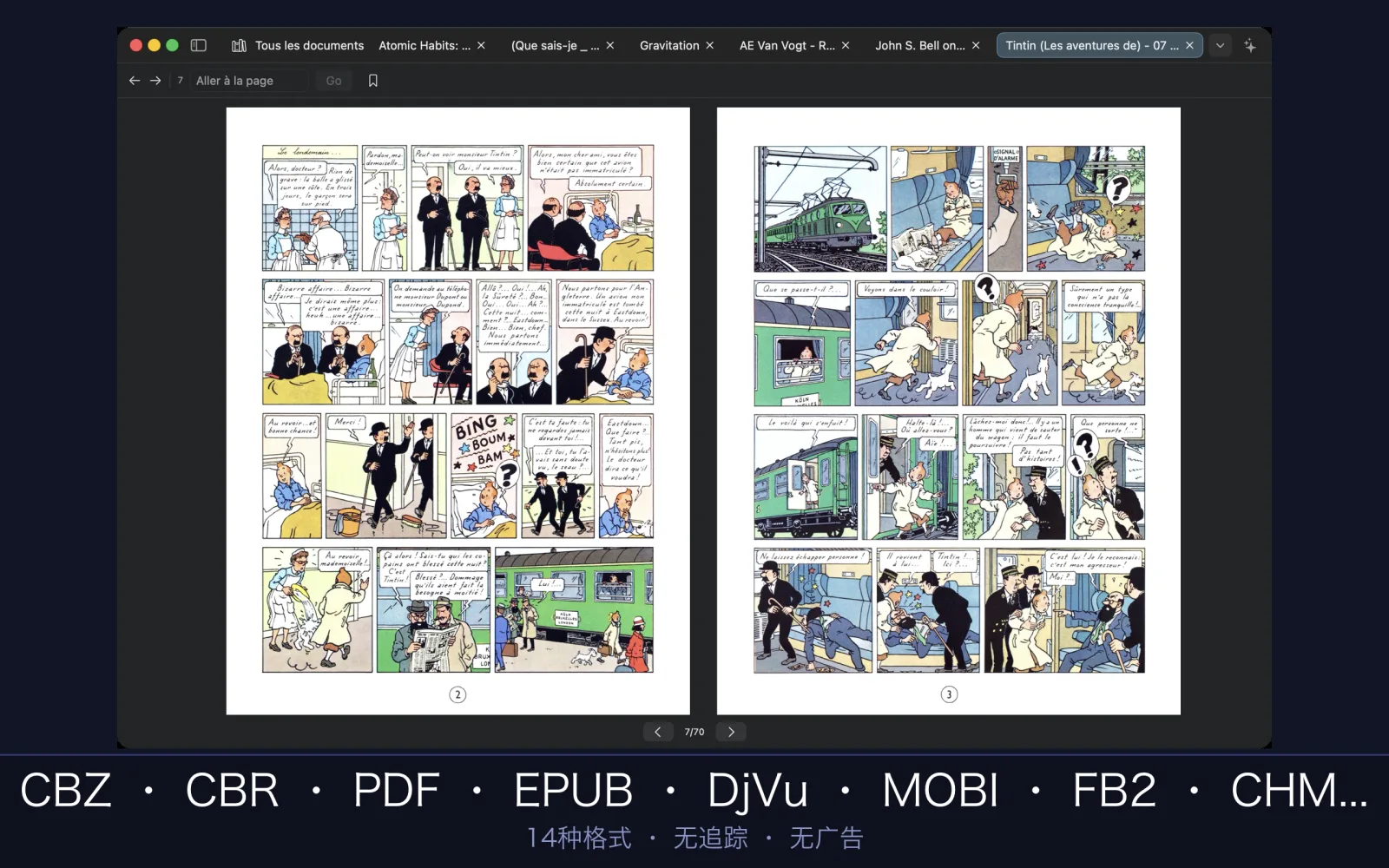Switch to the John S. Bell tab

[919, 45]
